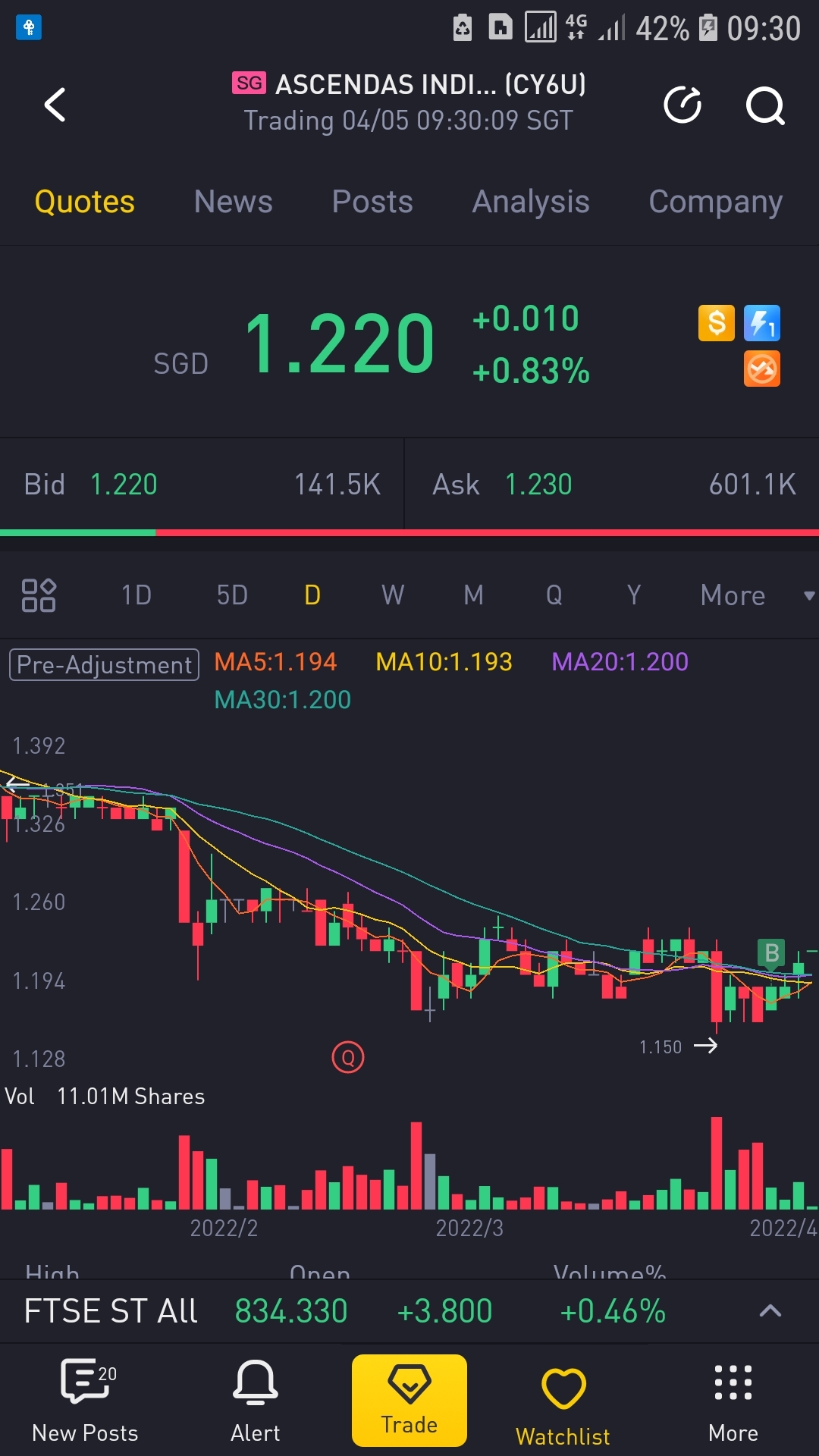Tap the battery indicator in status bar
The height and width of the screenshot is (1456, 819).
[708, 27]
